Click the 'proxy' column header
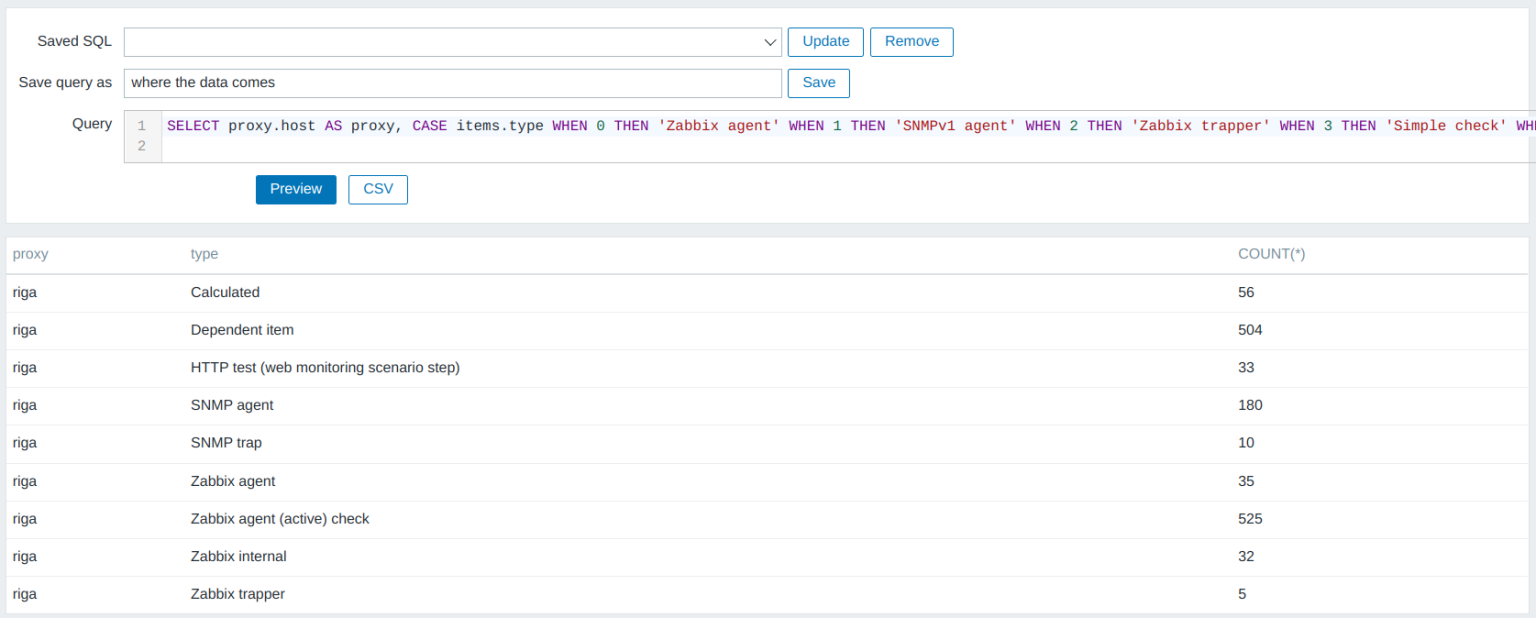Viewport: 1536px width, 618px height. click(30, 254)
